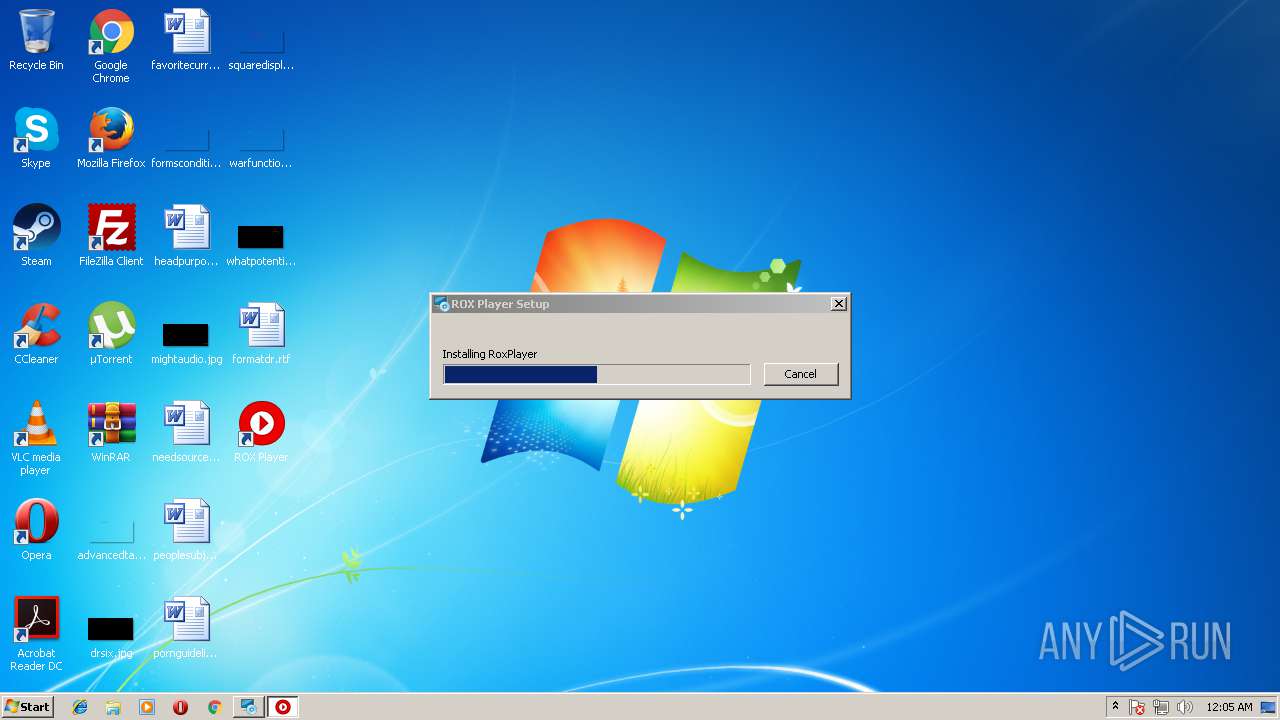Viewport: 1280px width, 720px height.
Task: Select the needsource... Word document
Action: pyautogui.click(x=186, y=432)
